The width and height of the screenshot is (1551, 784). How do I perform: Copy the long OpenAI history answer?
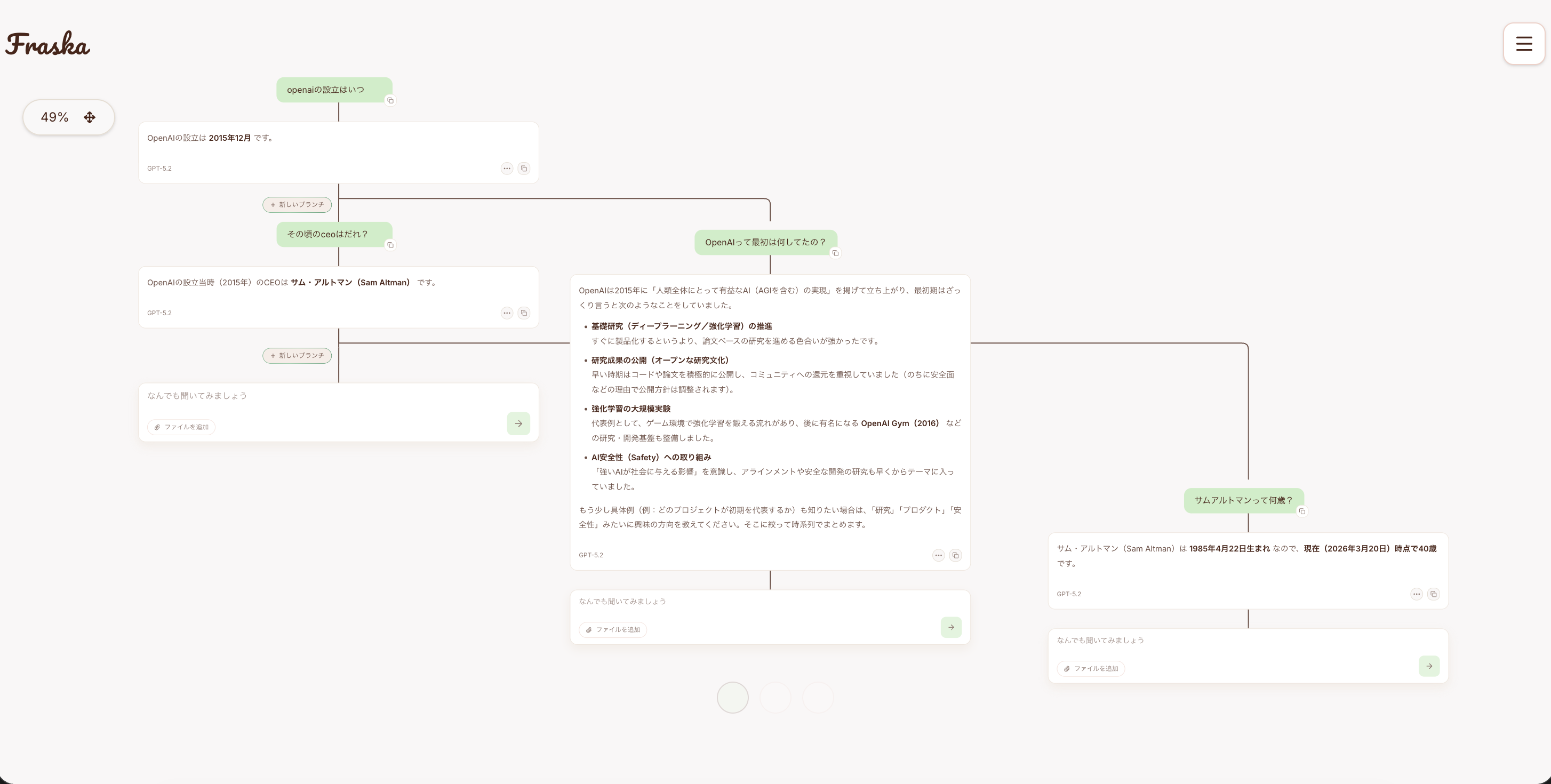point(956,555)
